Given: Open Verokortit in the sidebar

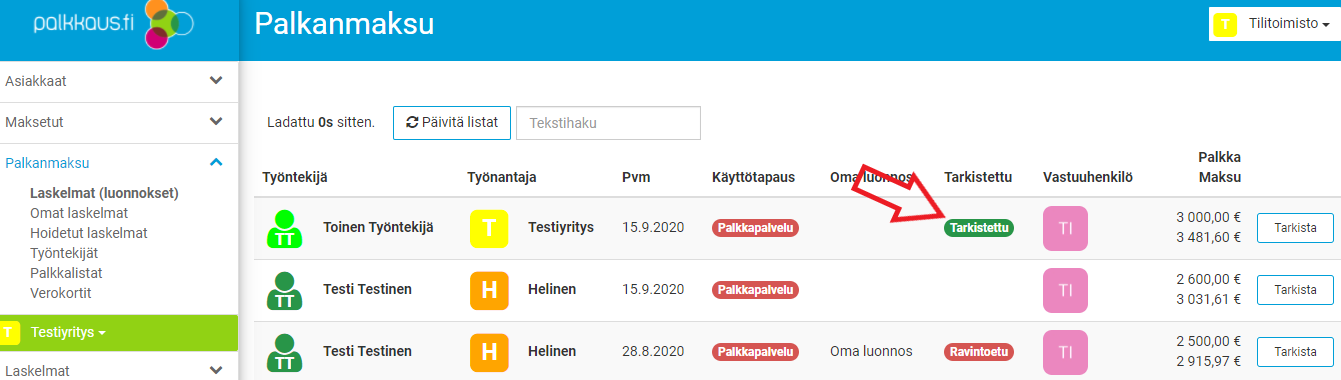Looking at the screenshot, I should (x=61, y=293).
